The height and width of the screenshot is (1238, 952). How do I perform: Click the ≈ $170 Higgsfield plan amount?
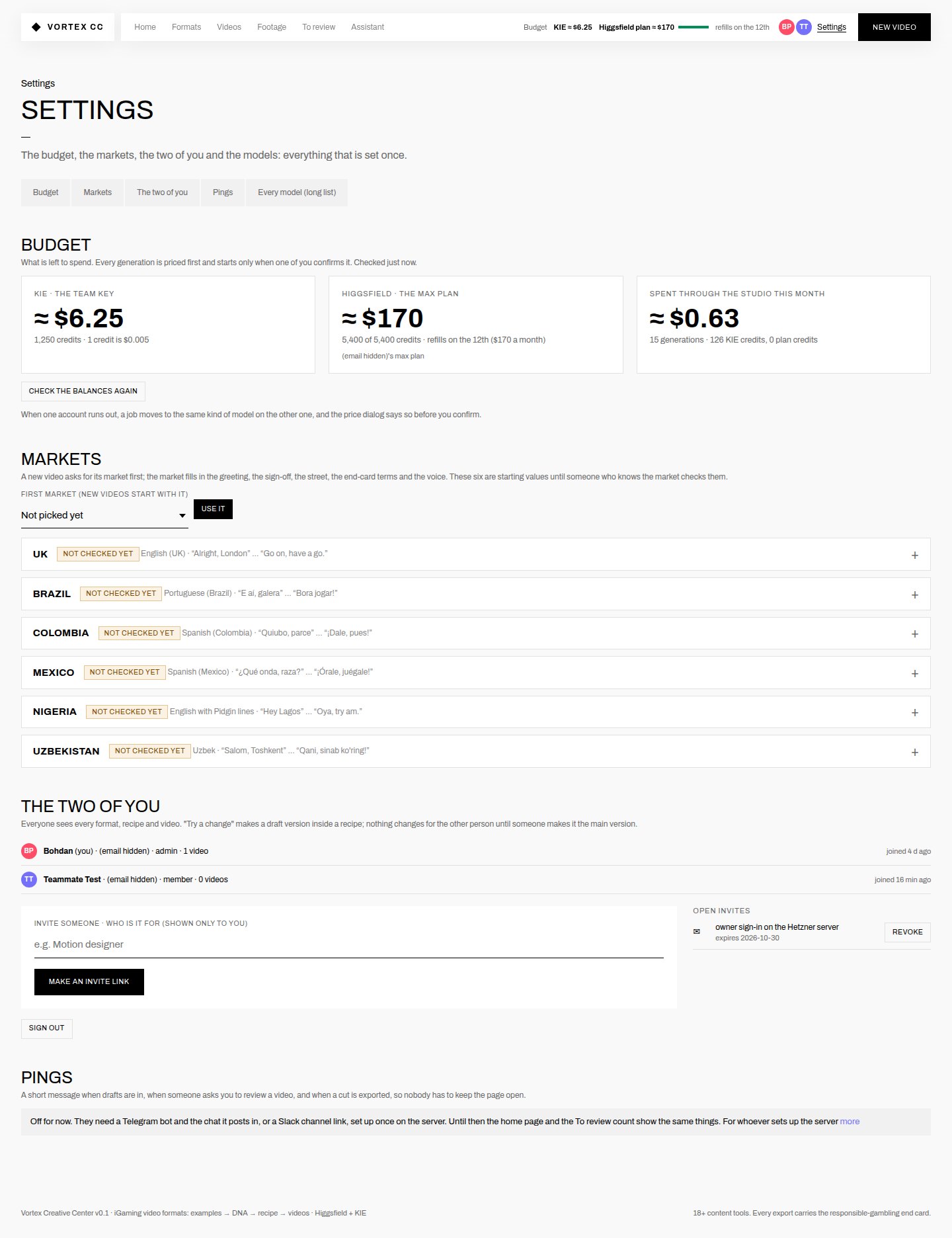382,319
